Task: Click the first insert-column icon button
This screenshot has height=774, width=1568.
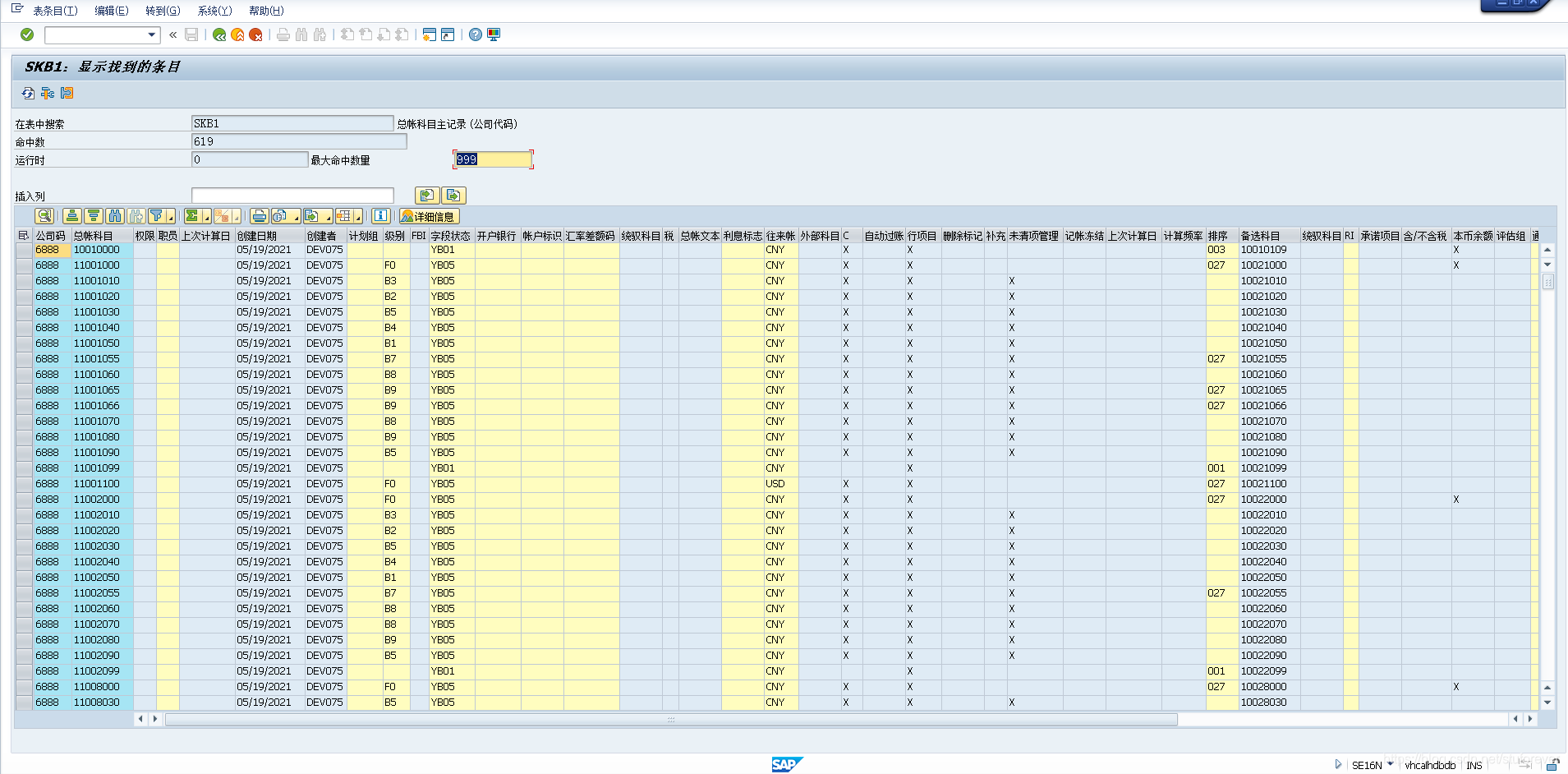Action: tap(426, 195)
